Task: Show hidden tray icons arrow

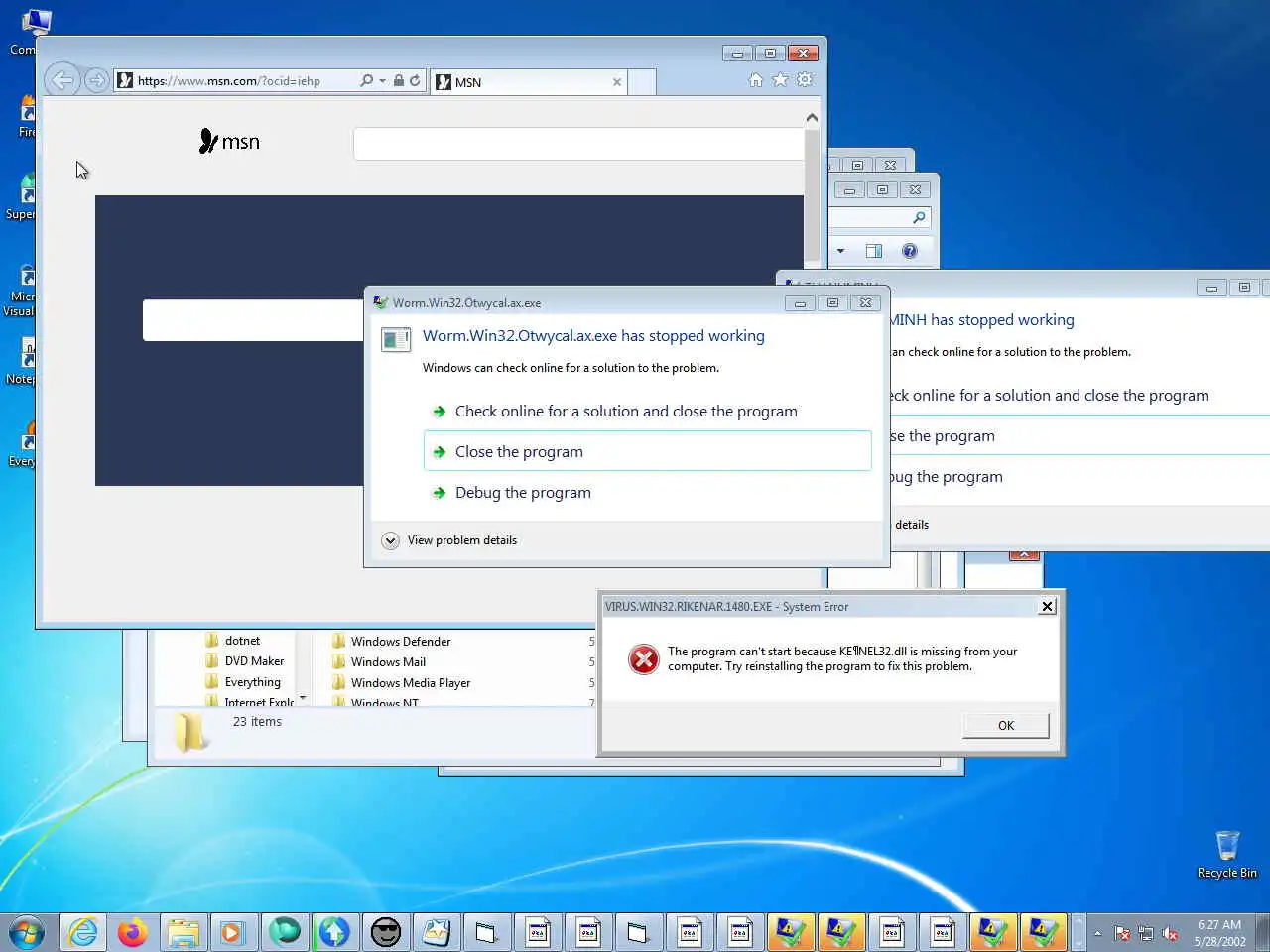Action: [x=1097, y=933]
